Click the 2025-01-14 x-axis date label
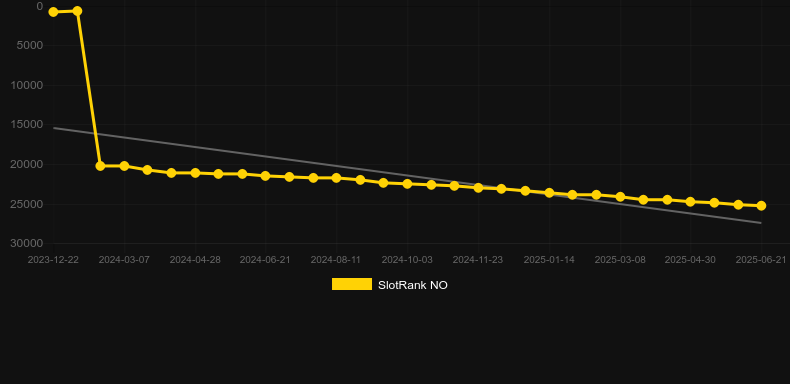Image resolution: width=790 pixels, height=384 pixels. (549, 260)
